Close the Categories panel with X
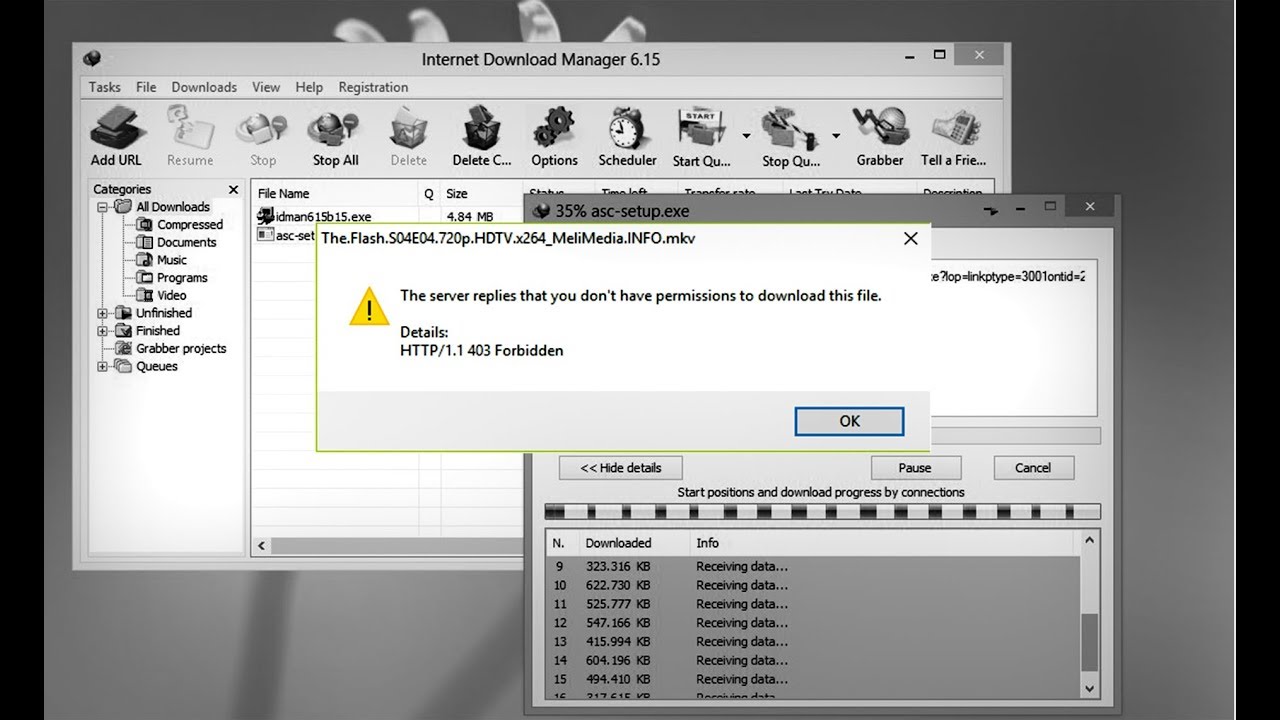This screenshot has height=720, width=1280. click(233, 189)
